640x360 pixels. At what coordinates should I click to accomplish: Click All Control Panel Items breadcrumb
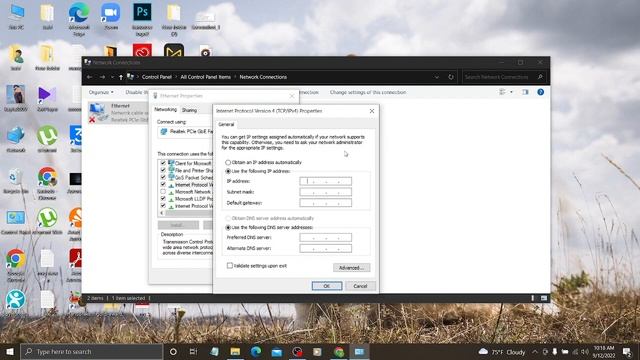205,77
